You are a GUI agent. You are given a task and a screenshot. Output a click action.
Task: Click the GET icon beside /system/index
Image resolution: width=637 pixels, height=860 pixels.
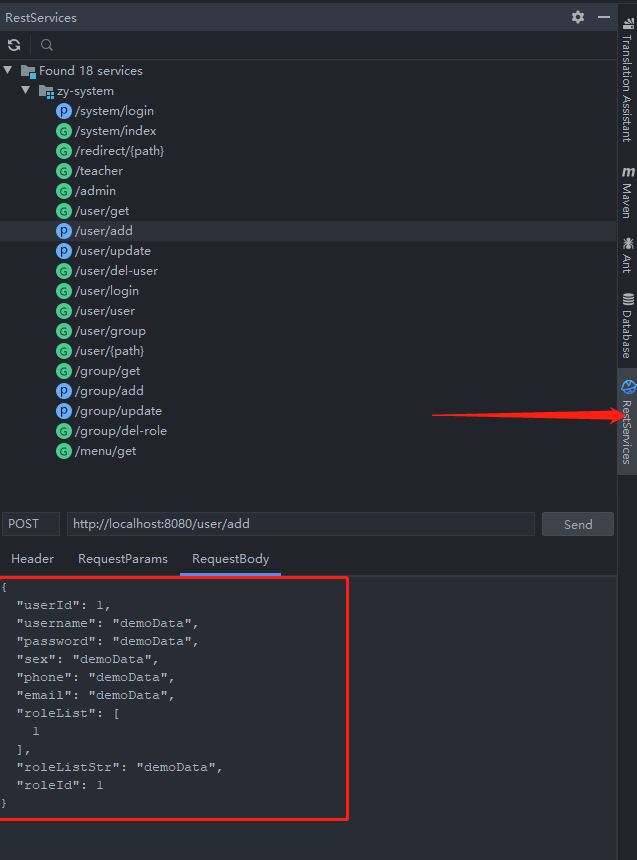(64, 131)
